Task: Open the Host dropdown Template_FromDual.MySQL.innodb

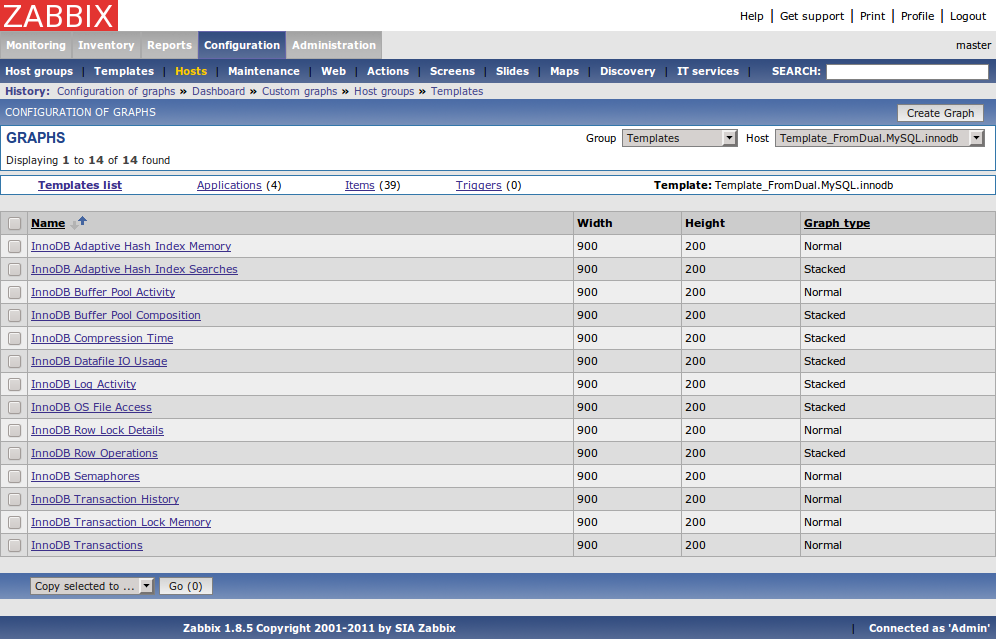Action: click(x=879, y=138)
